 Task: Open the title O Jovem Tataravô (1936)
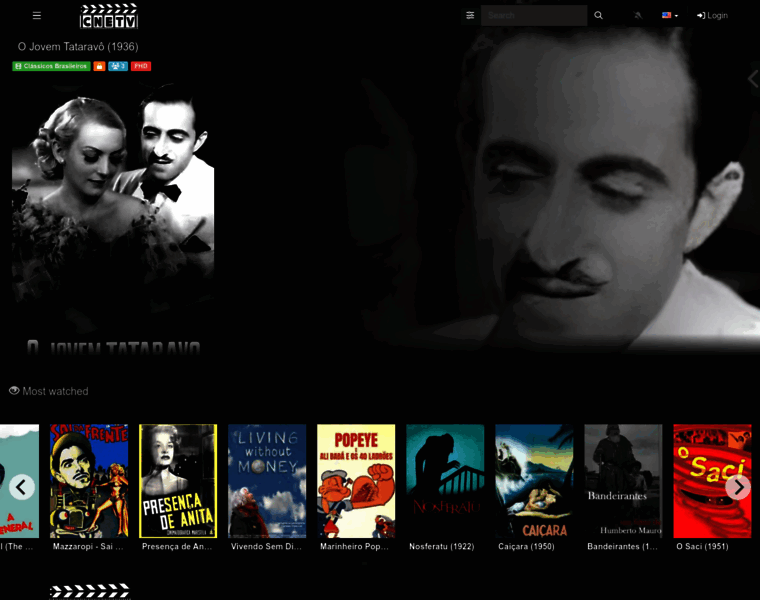coord(78,47)
